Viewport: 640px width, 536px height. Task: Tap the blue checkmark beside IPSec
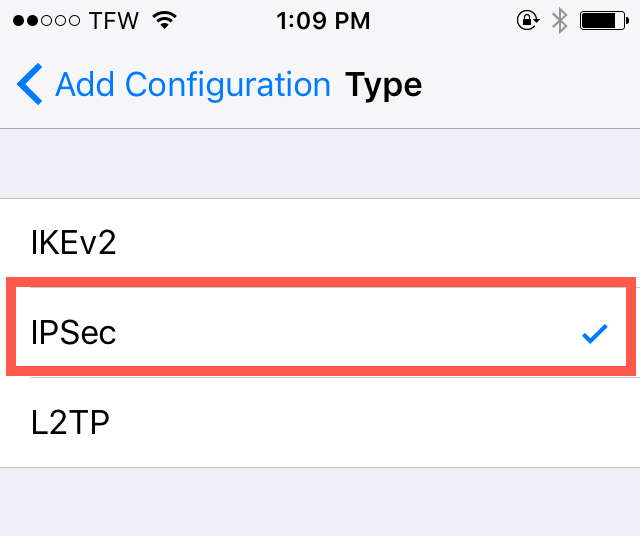click(595, 334)
